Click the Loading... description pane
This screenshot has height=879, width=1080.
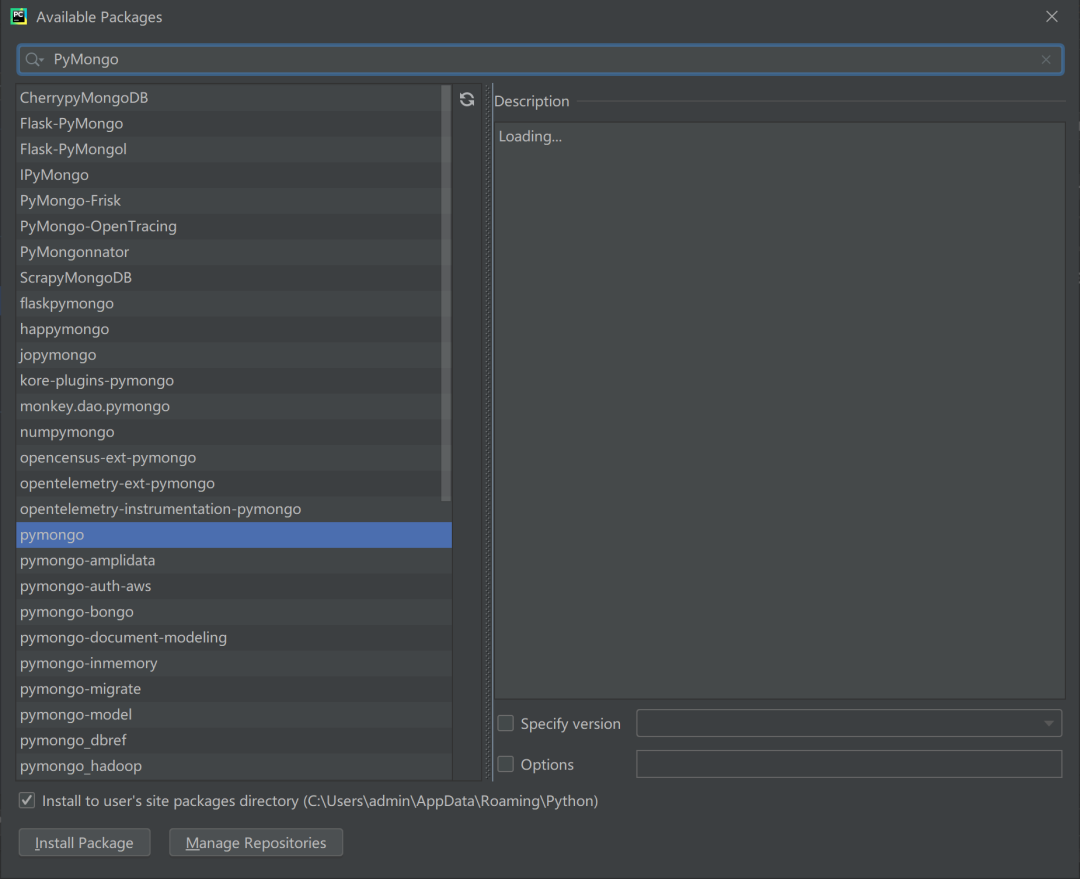780,411
